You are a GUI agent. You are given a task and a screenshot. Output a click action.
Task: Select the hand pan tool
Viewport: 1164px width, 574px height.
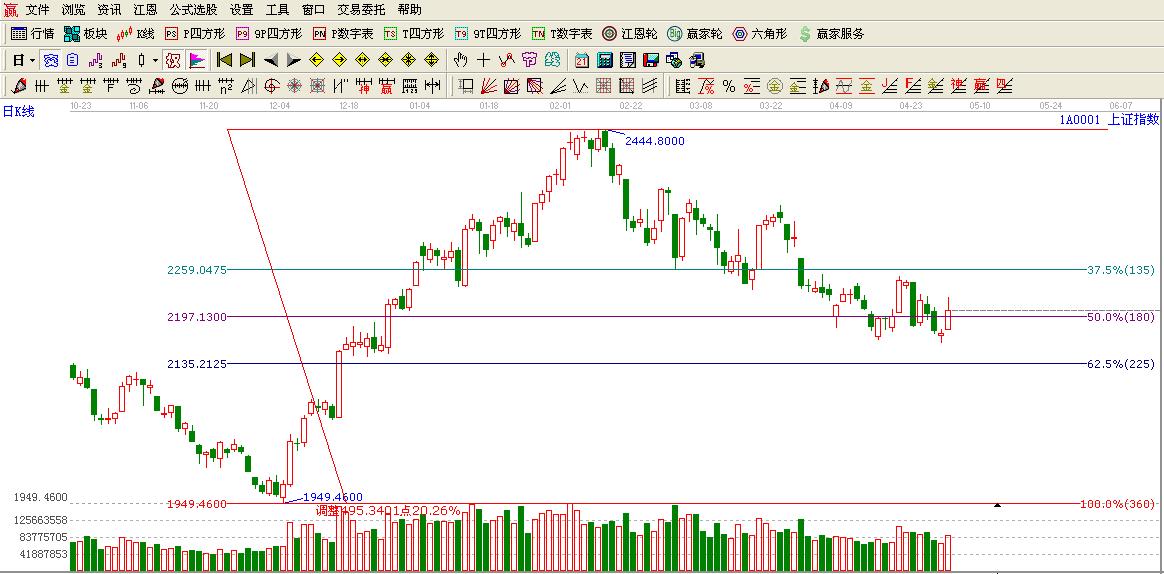pos(461,60)
